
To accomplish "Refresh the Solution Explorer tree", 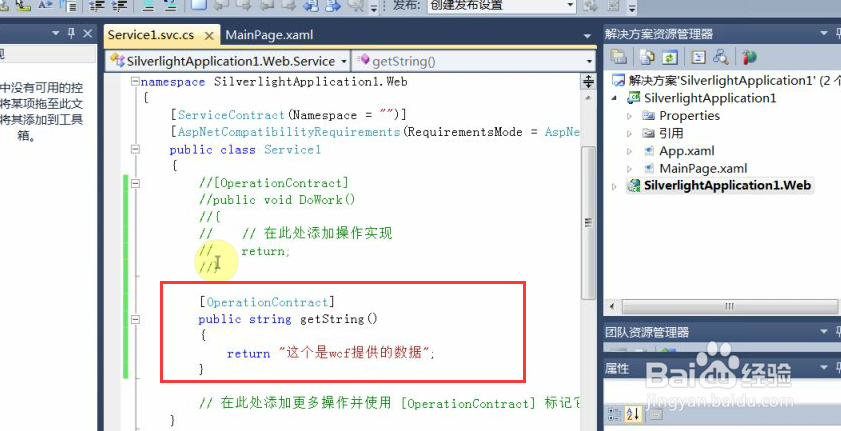I will click(x=670, y=57).
